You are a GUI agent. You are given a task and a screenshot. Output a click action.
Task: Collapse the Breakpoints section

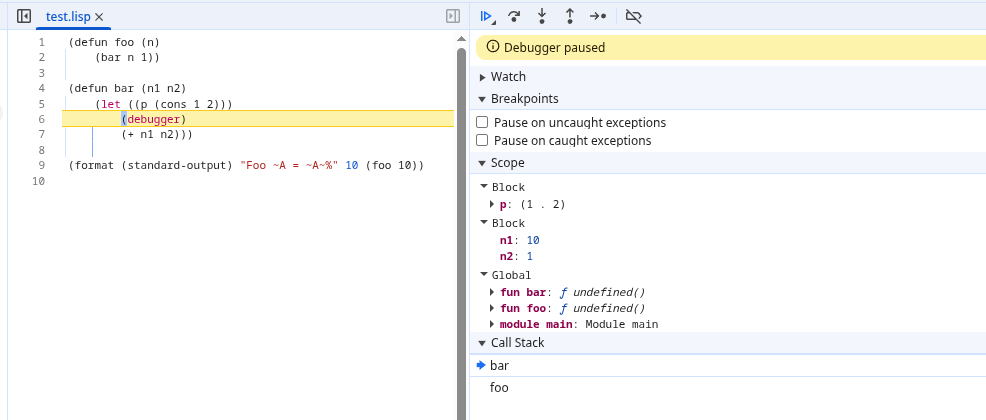coord(482,99)
